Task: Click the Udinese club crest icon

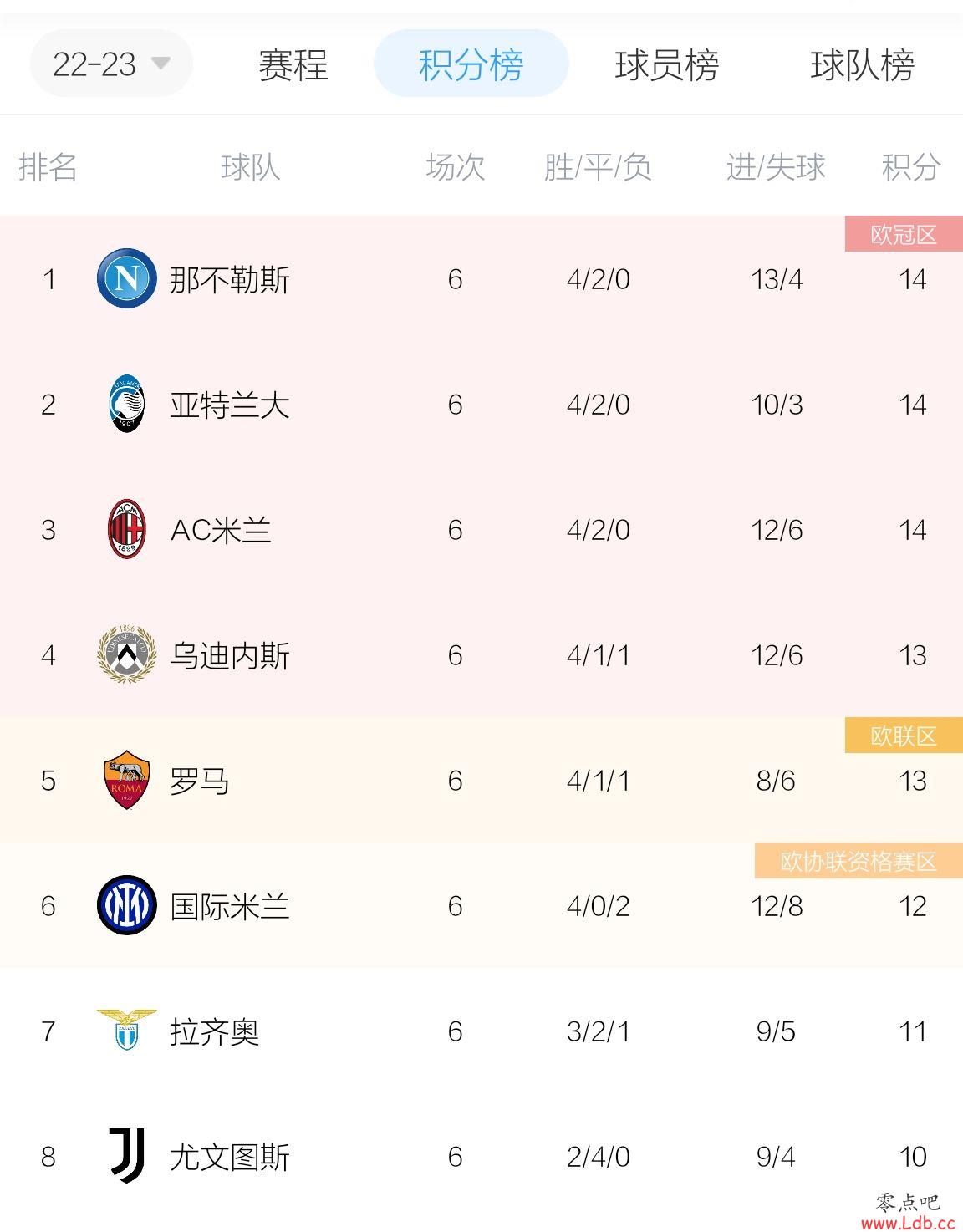Action: tap(126, 654)
